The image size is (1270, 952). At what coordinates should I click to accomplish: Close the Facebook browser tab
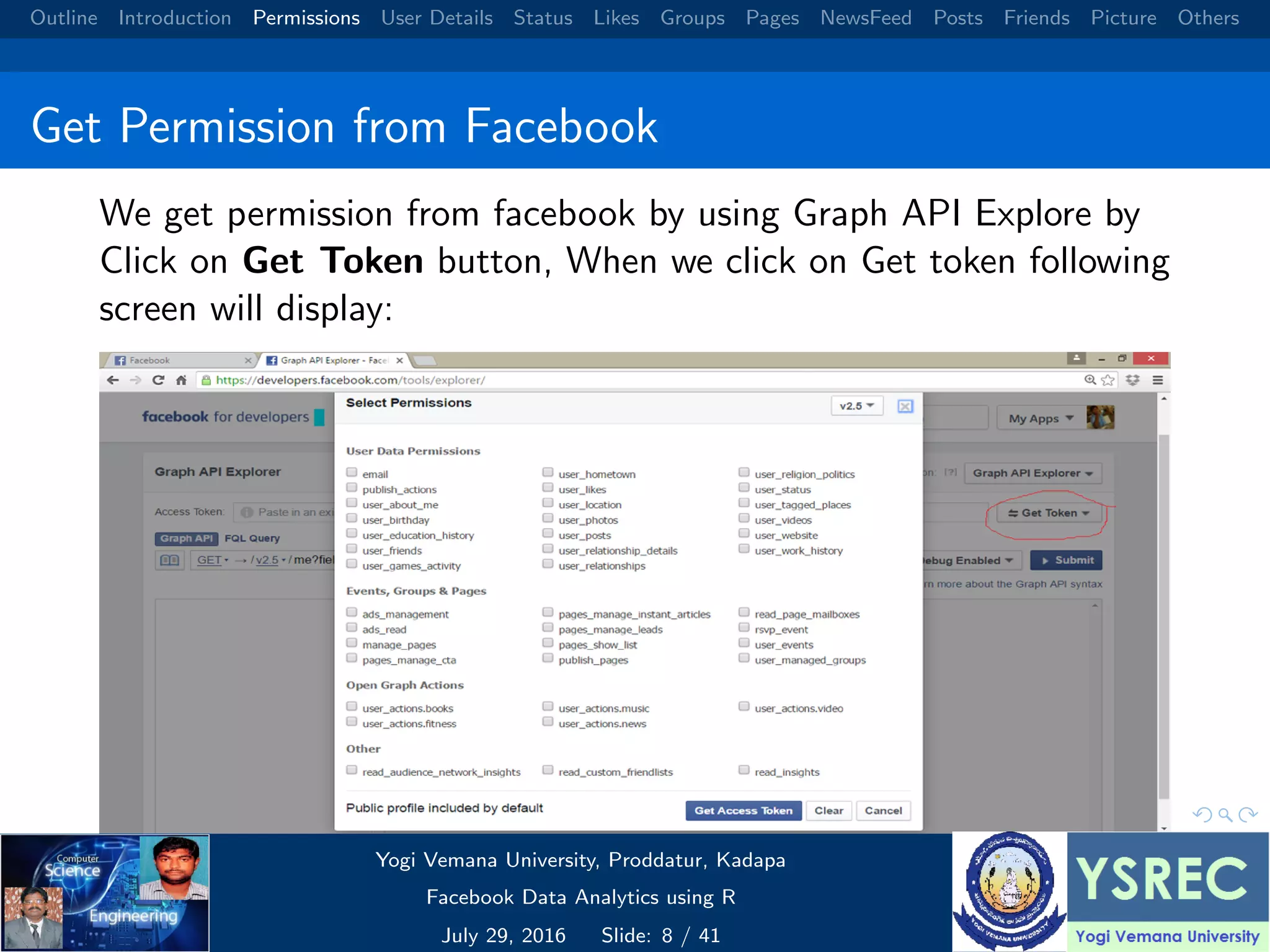tap(248, 360)
